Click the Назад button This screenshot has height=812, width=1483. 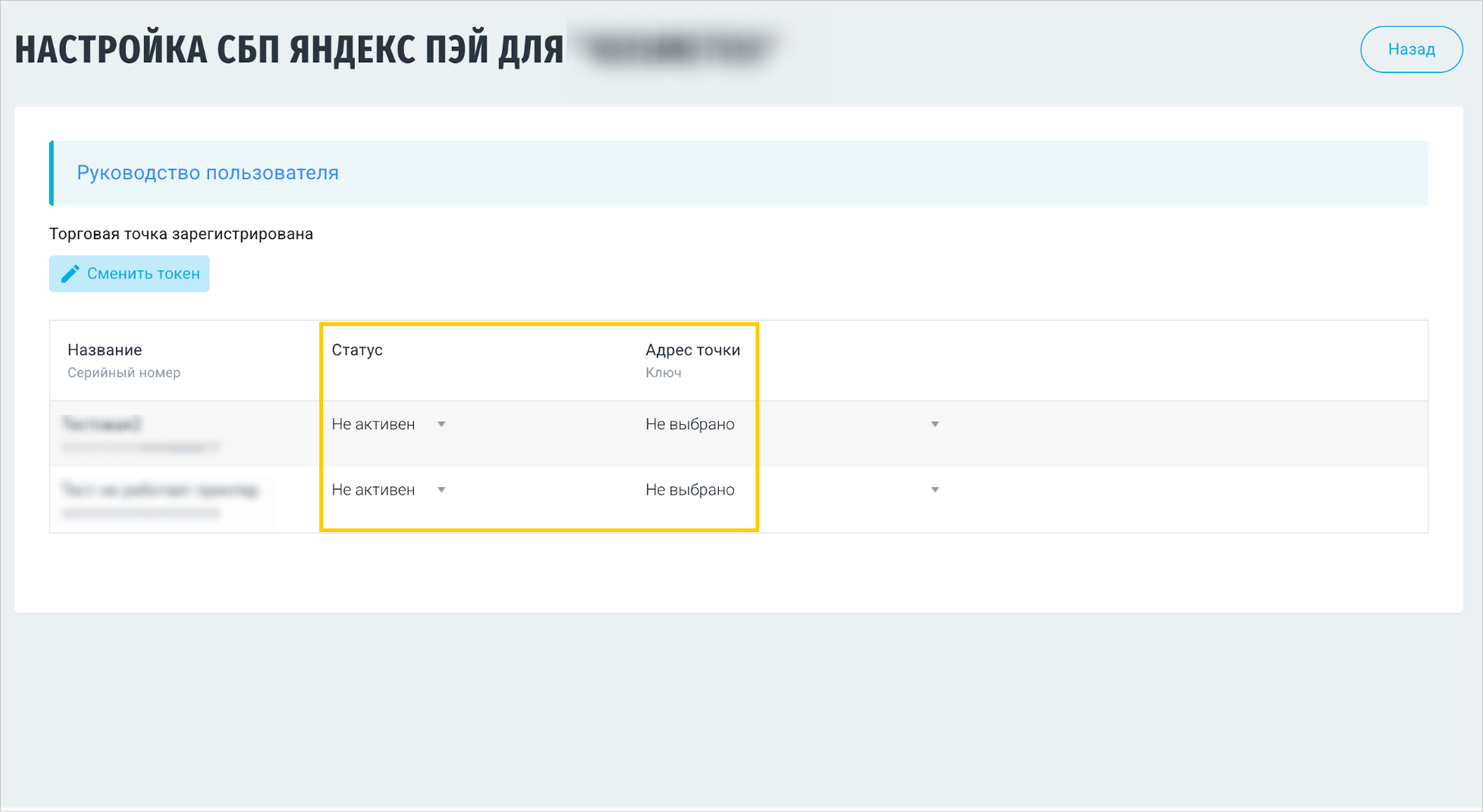(1411, 49)
